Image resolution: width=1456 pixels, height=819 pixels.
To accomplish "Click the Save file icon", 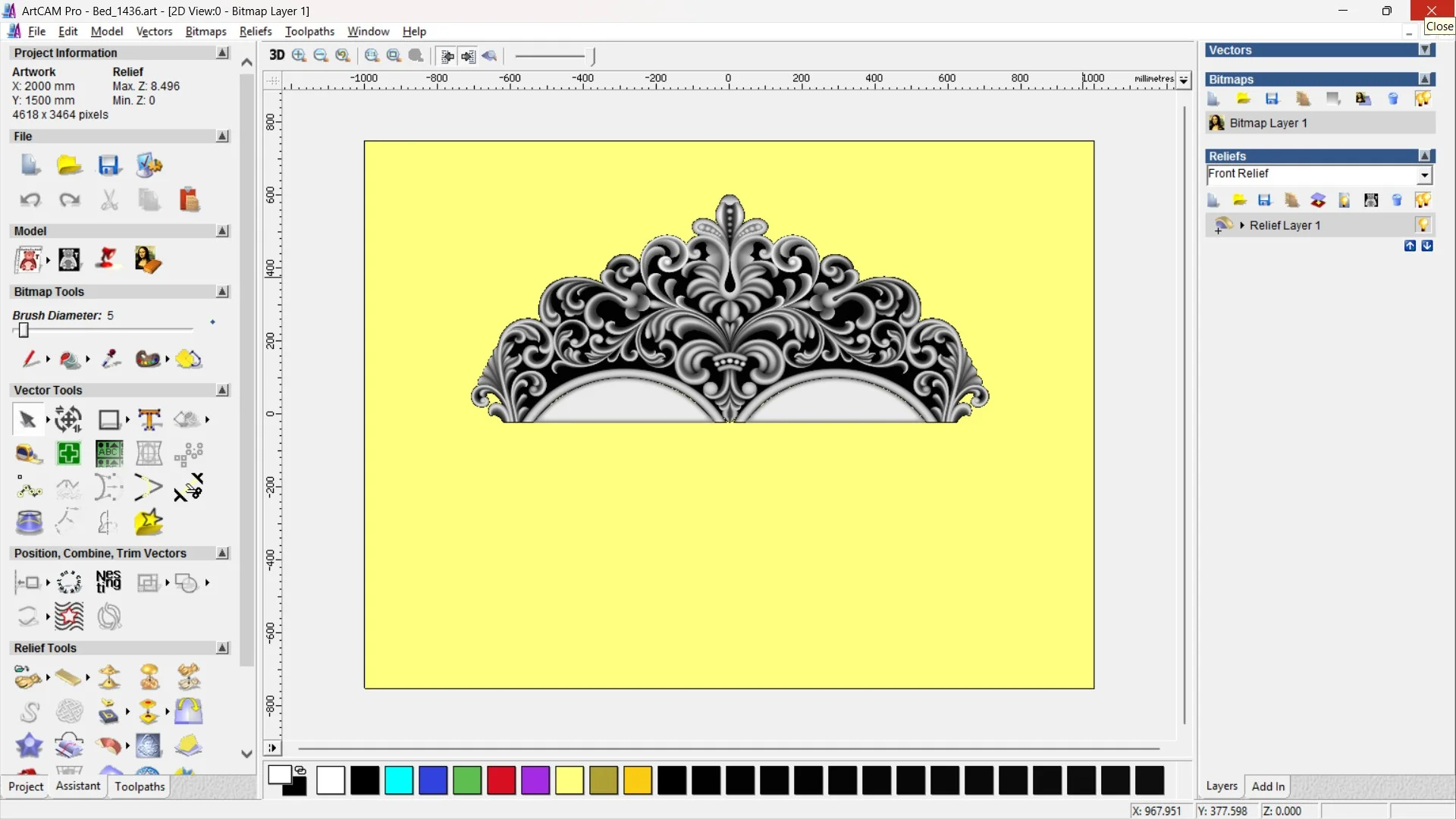I will click(x=109, y=165).
